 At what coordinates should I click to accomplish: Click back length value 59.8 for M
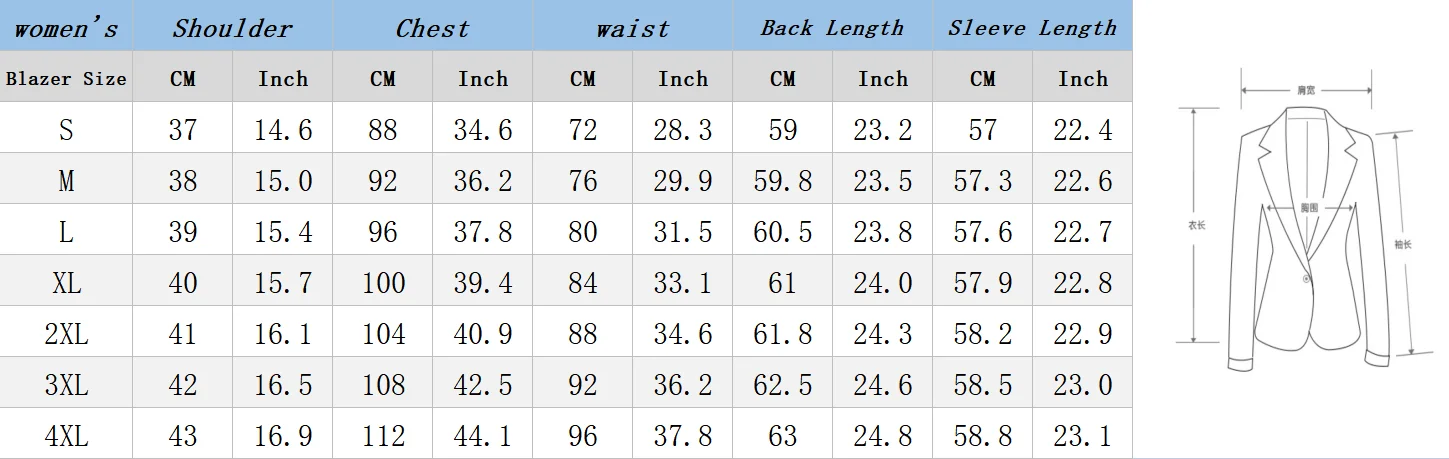point(782,181)
